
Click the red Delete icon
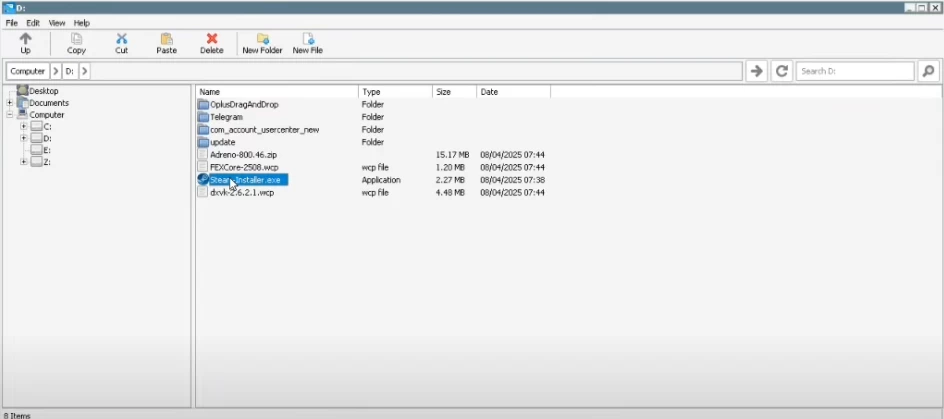click(211, 39)
